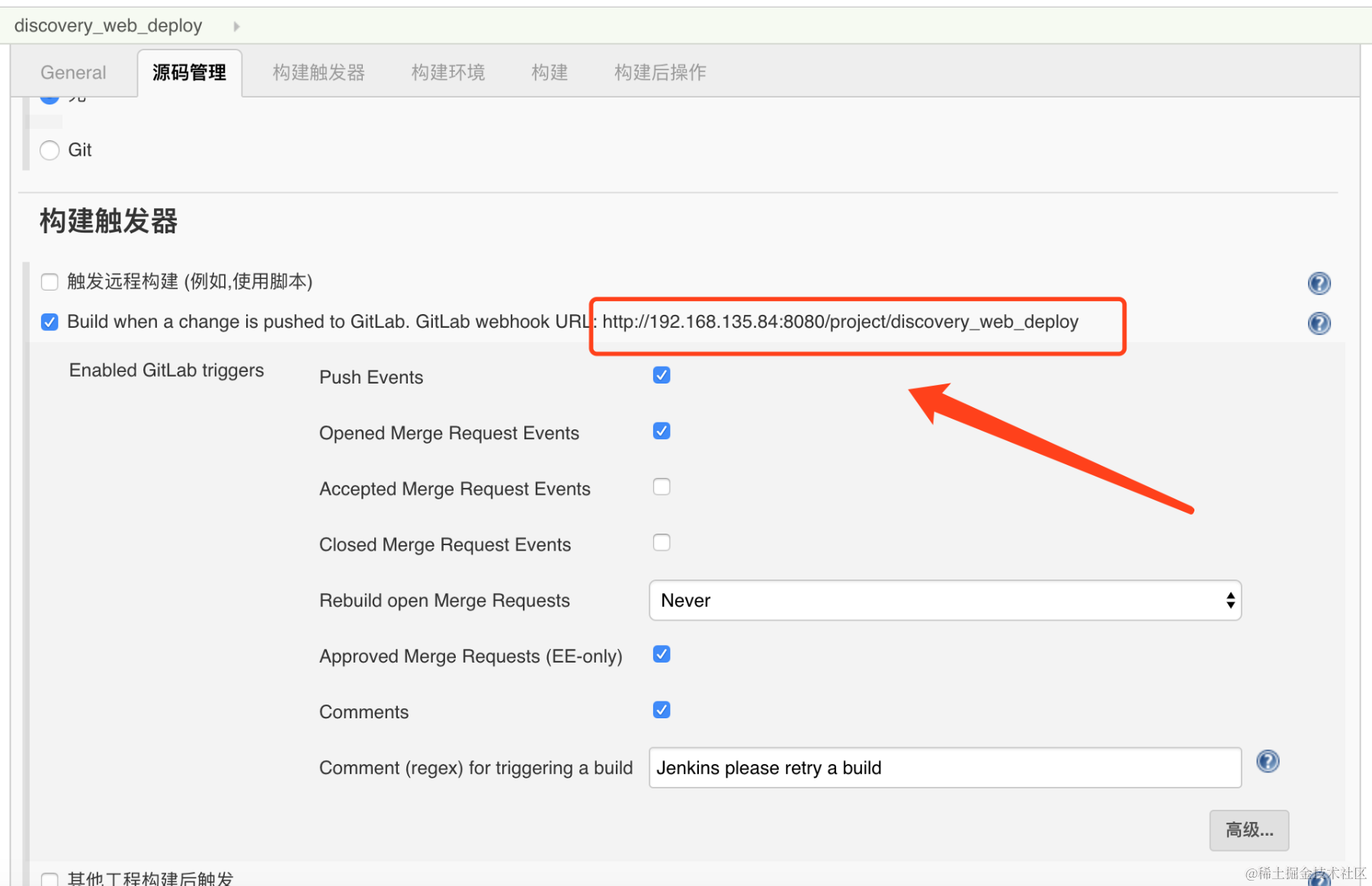The image size is (1372, 886).
Task: Switch to the 构建环境 tab
Action: coord(448,72)
